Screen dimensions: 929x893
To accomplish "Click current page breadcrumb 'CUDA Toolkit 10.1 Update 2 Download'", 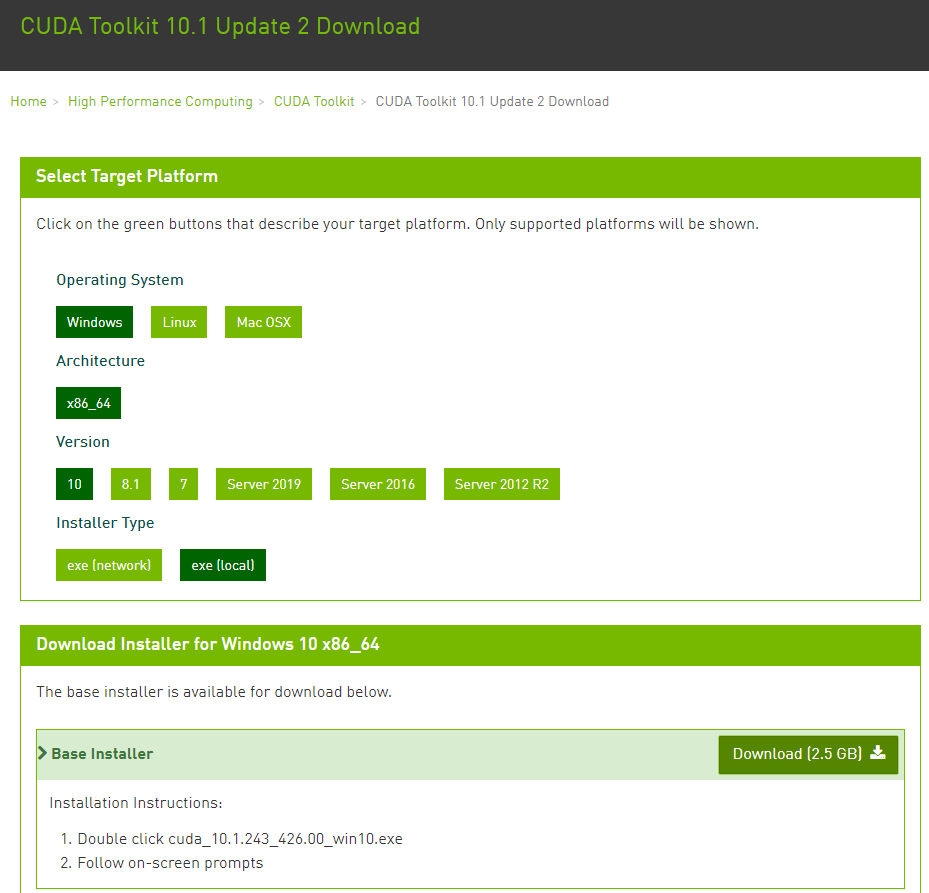I will 492,101.
